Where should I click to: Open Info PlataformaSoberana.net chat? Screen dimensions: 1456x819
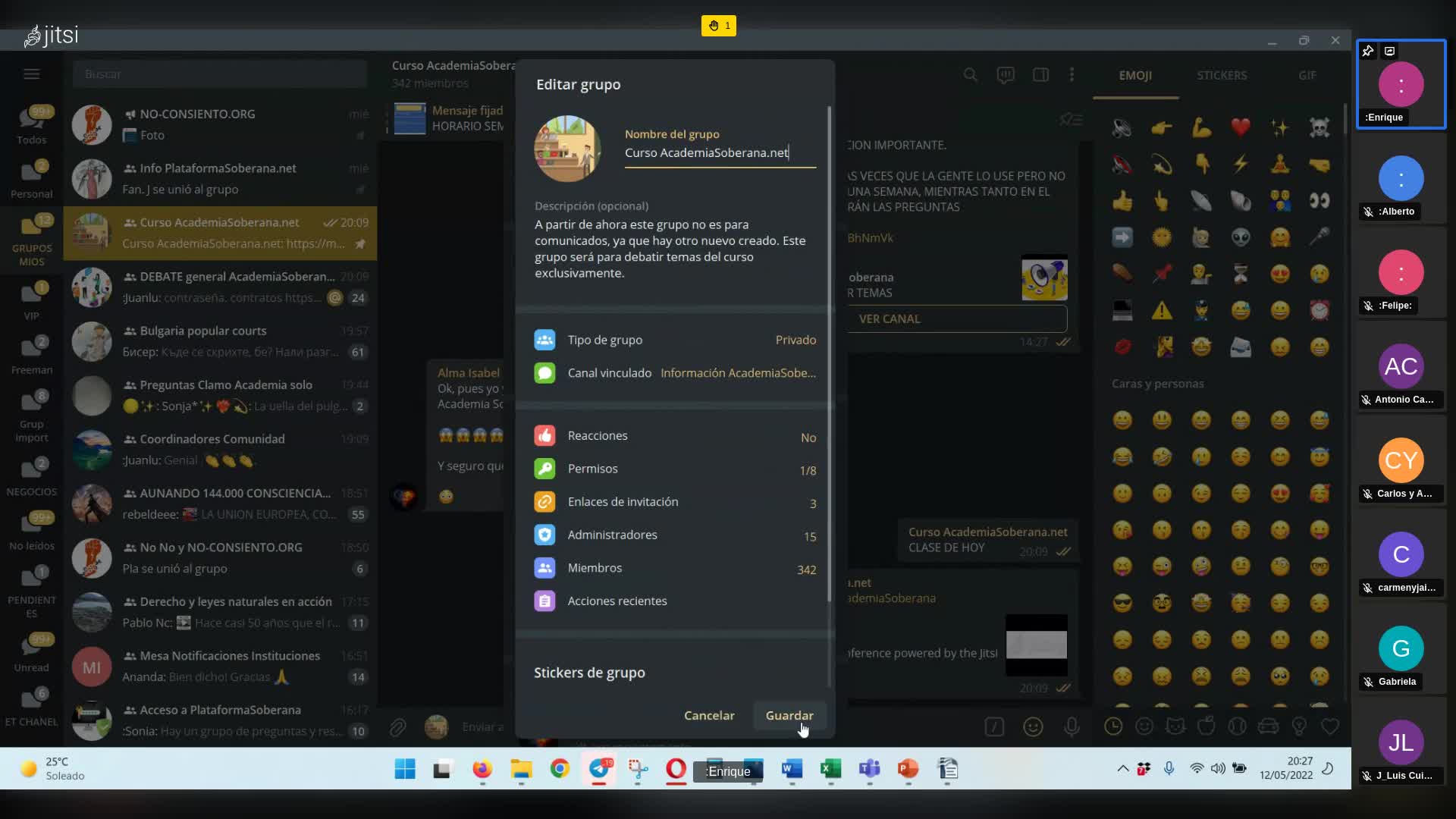tap(221, 179)
